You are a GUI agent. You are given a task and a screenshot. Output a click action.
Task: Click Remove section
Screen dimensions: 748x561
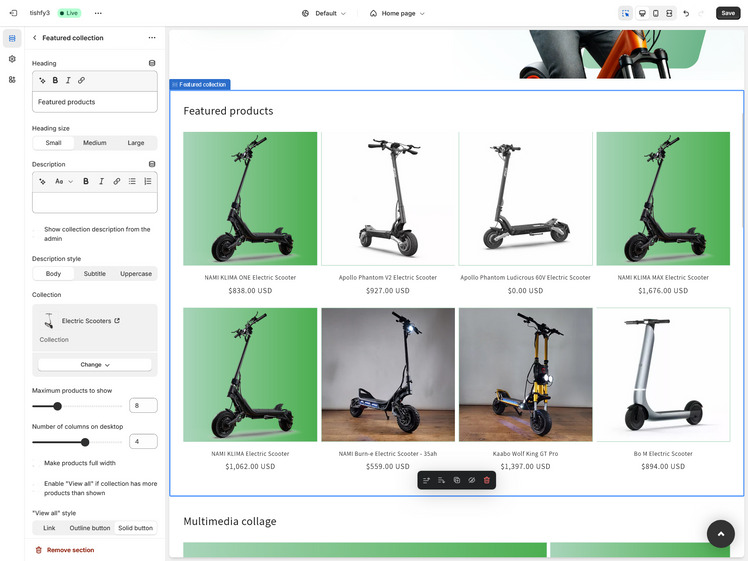pyautogui.click(x=65, y=550)
